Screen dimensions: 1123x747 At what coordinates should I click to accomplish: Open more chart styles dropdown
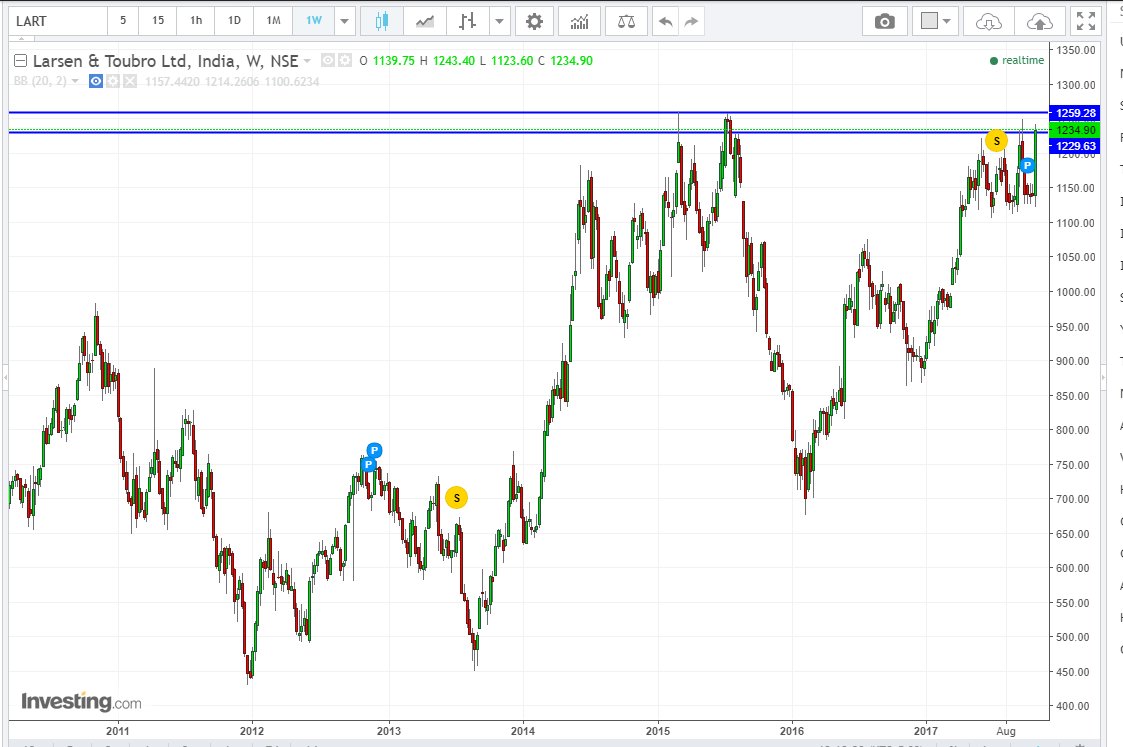tap(499, 21)
